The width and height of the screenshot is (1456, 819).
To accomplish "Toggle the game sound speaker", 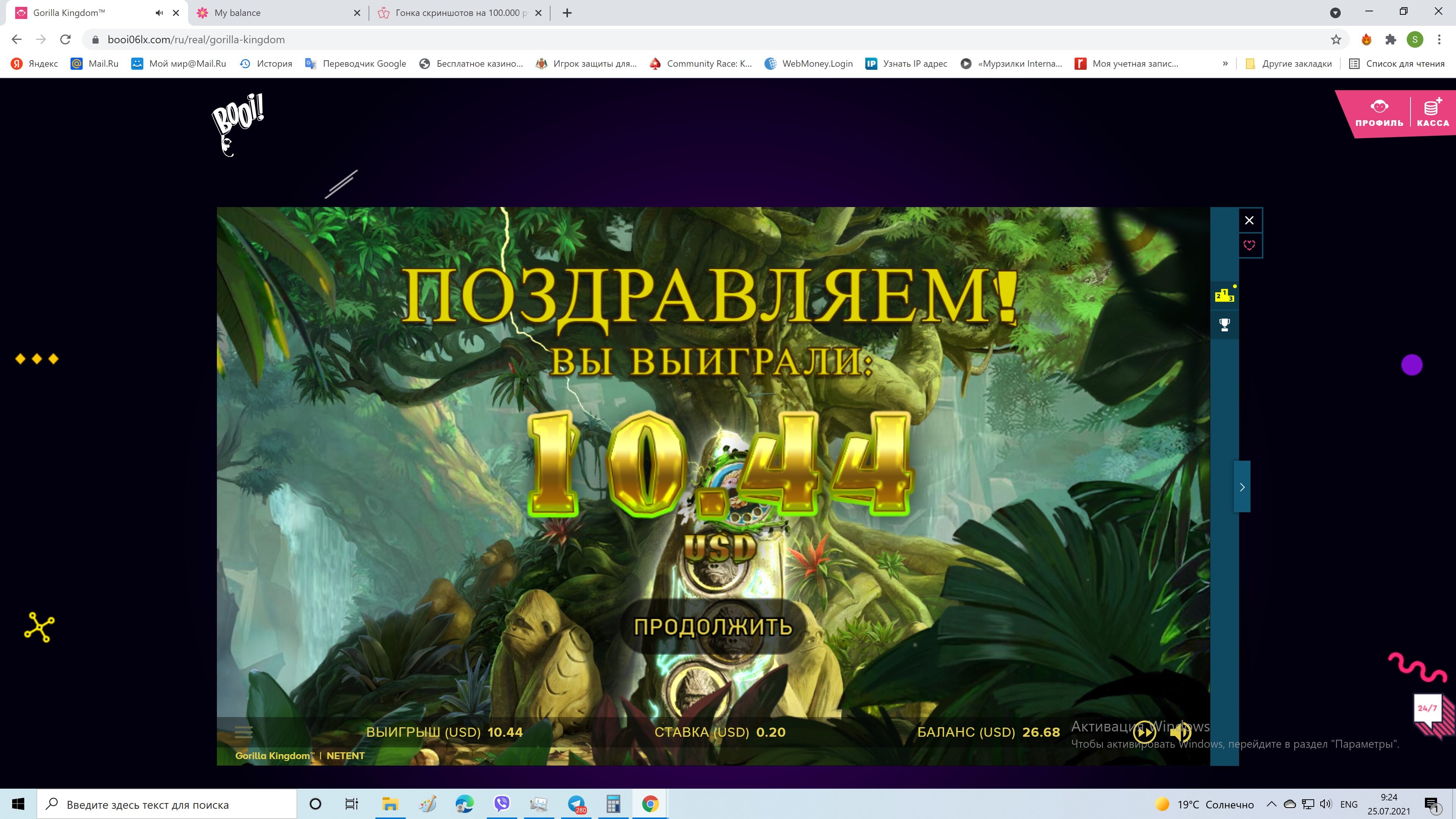I will (x=1180, y=733).
